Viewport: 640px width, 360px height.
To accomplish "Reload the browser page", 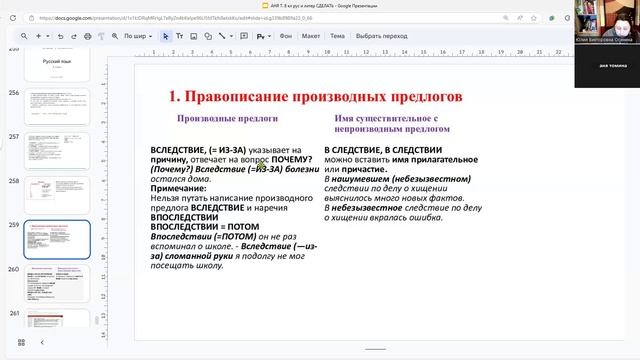I will click(x=13, y=18).
